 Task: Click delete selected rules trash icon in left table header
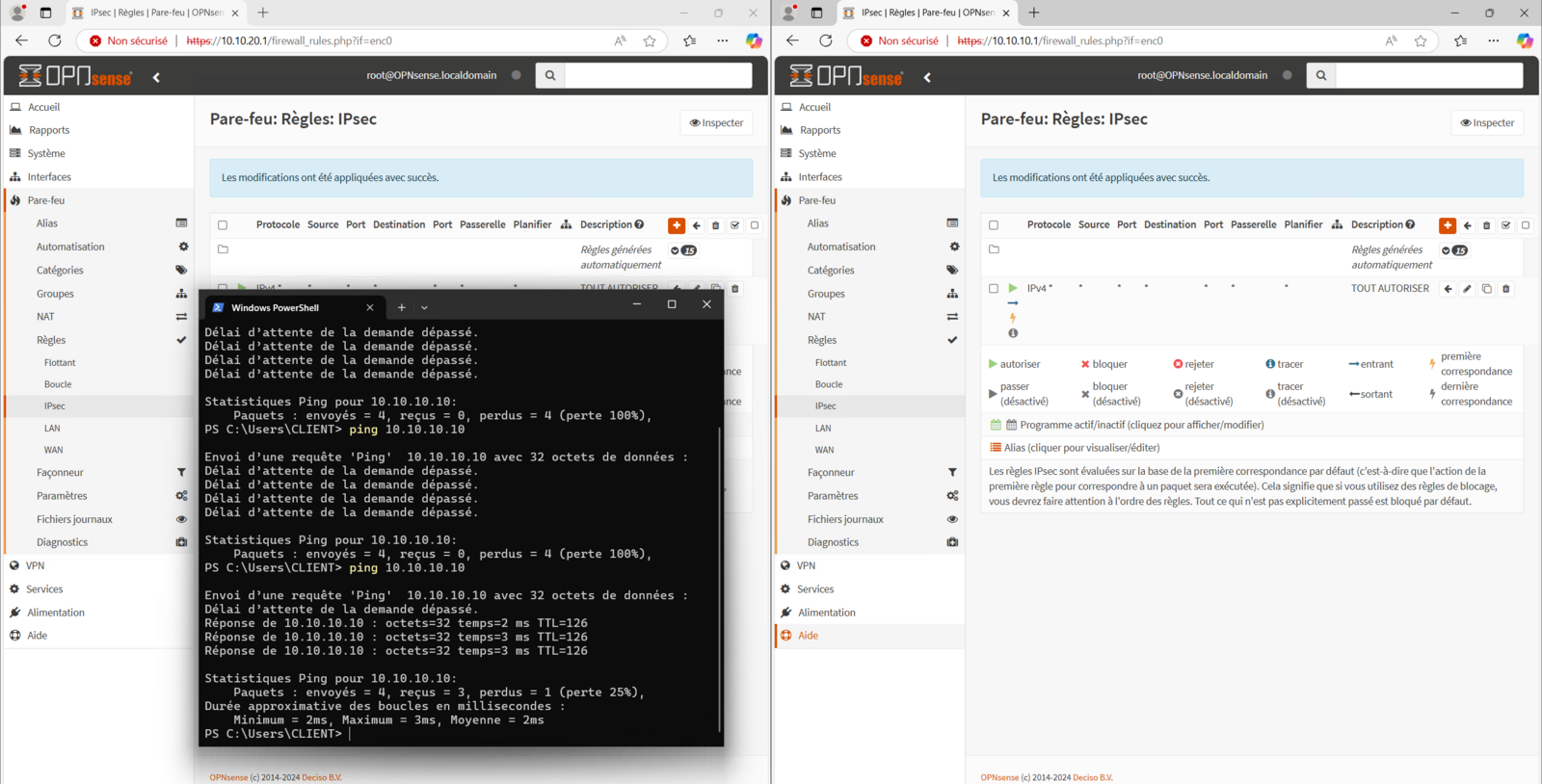click(x=715, y=225)
